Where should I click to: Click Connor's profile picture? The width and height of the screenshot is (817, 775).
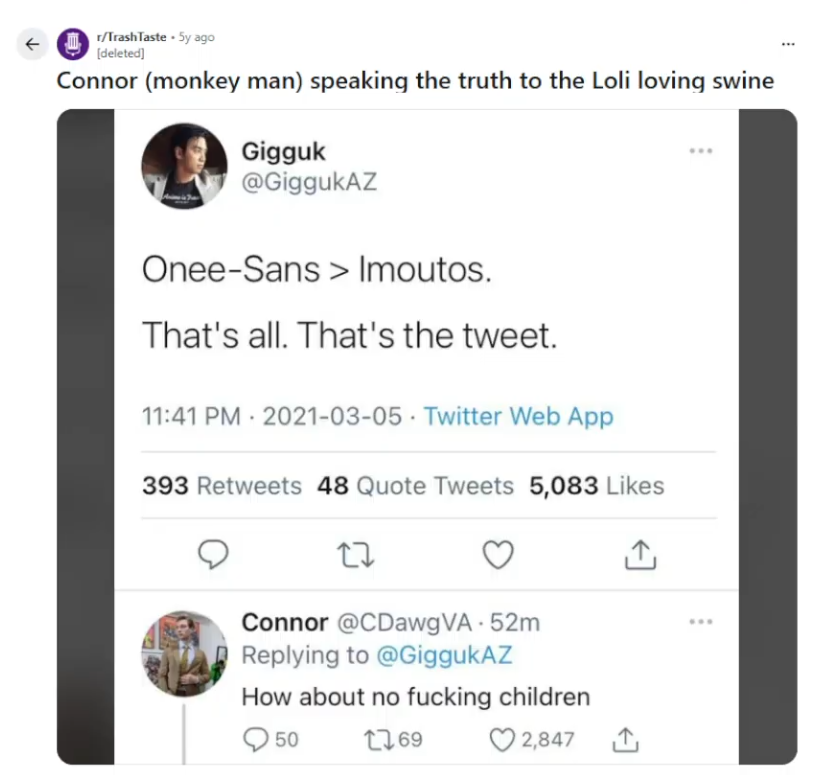[x=184, y=654]
